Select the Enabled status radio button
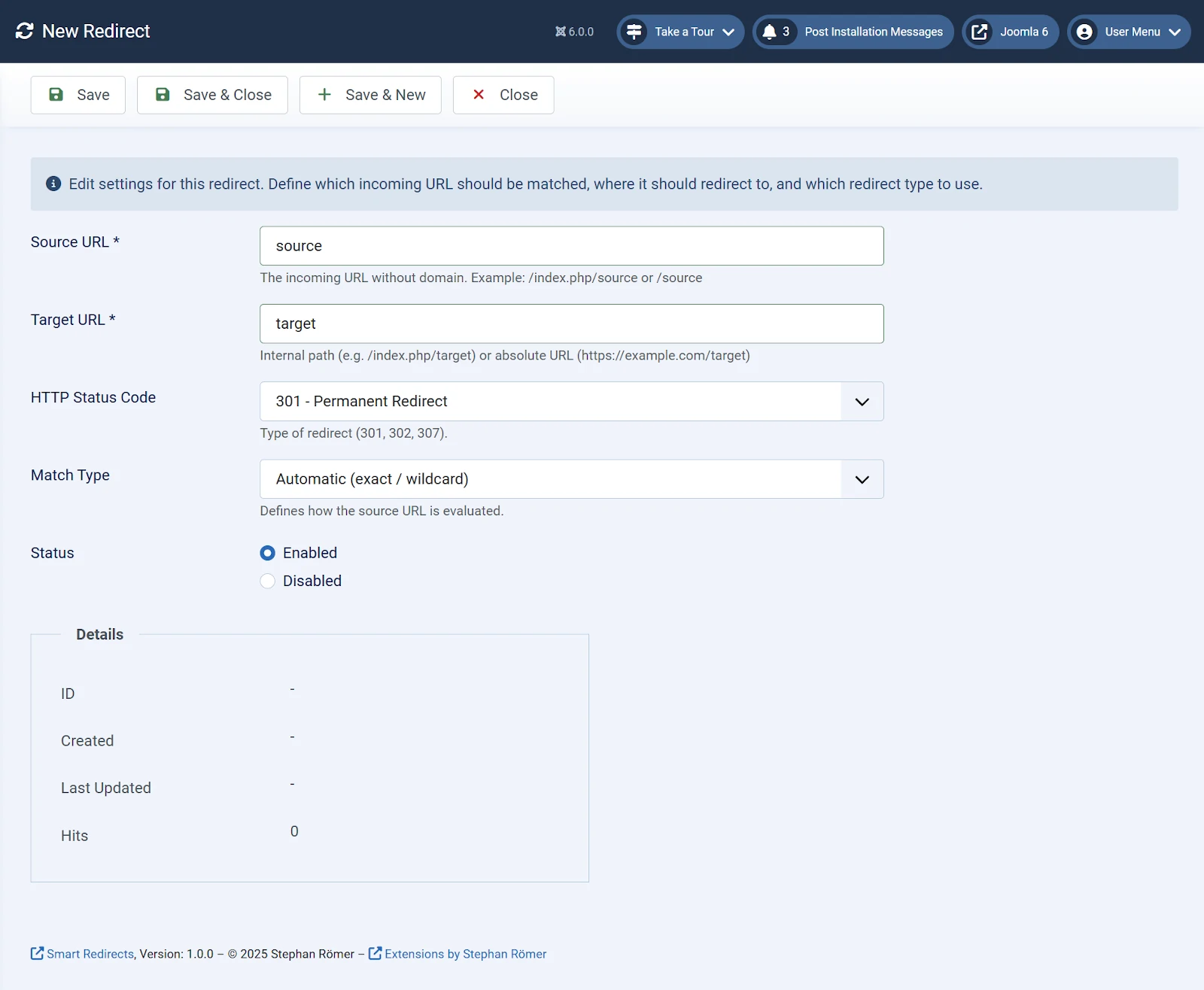Screen dimensions: 1204x990 (267, 553)
